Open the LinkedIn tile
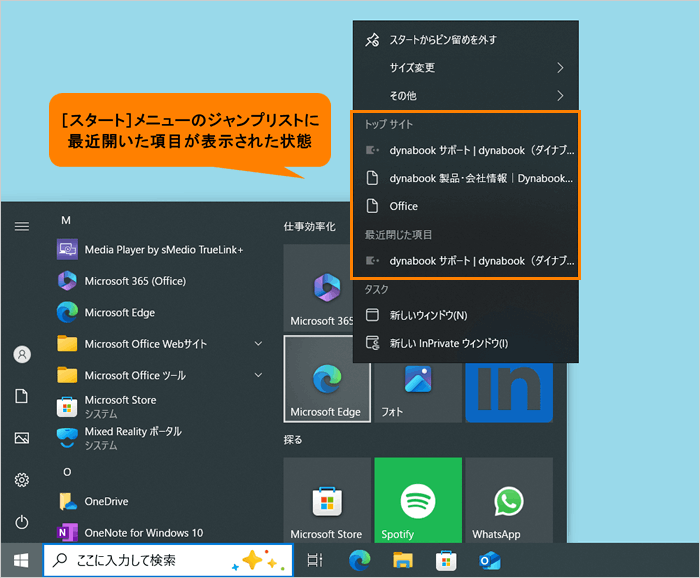This screenshot has width=700, height=578. (x=509, y=392)
